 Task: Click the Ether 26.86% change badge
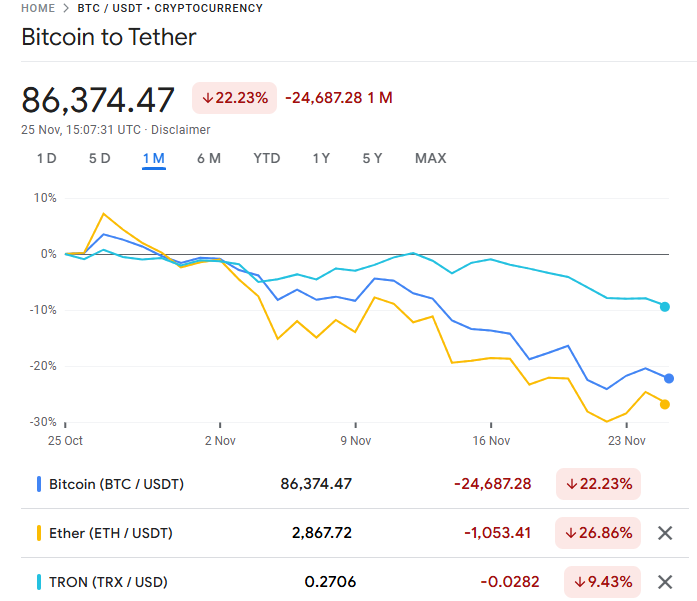[598, 533]
